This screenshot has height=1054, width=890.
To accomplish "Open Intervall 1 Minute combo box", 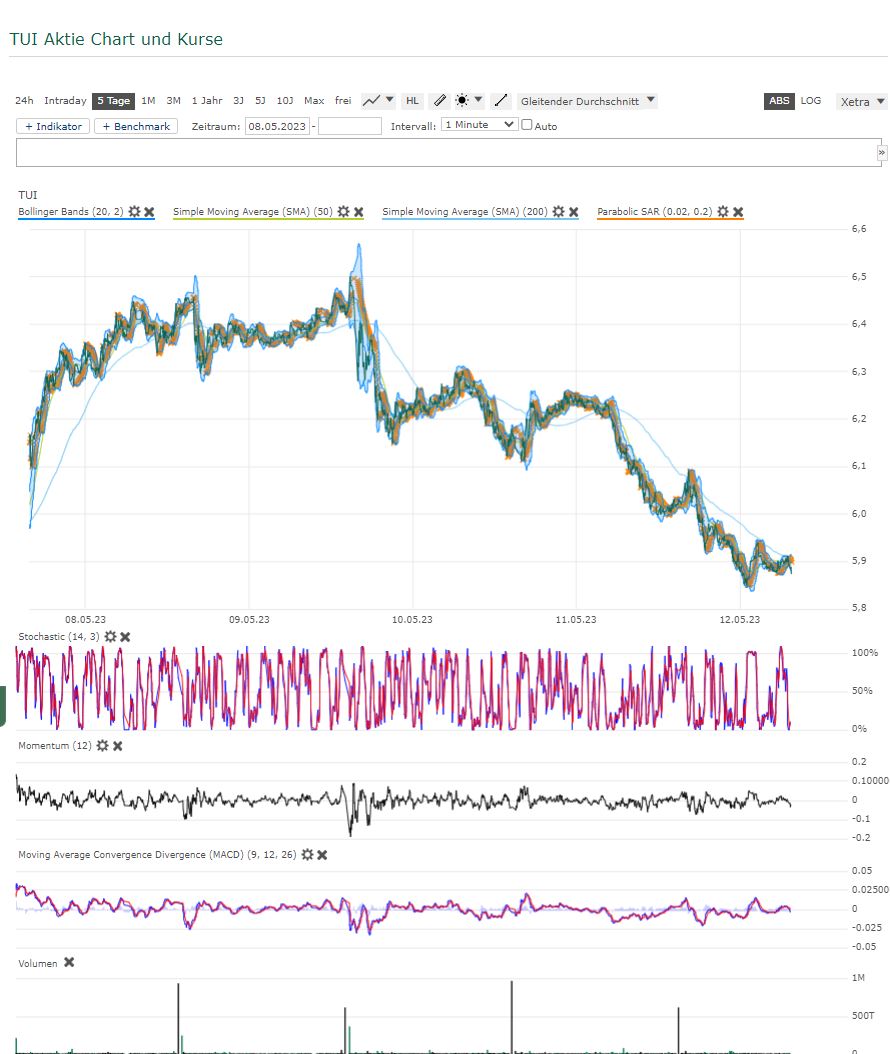I will click(x=479, y=125).
